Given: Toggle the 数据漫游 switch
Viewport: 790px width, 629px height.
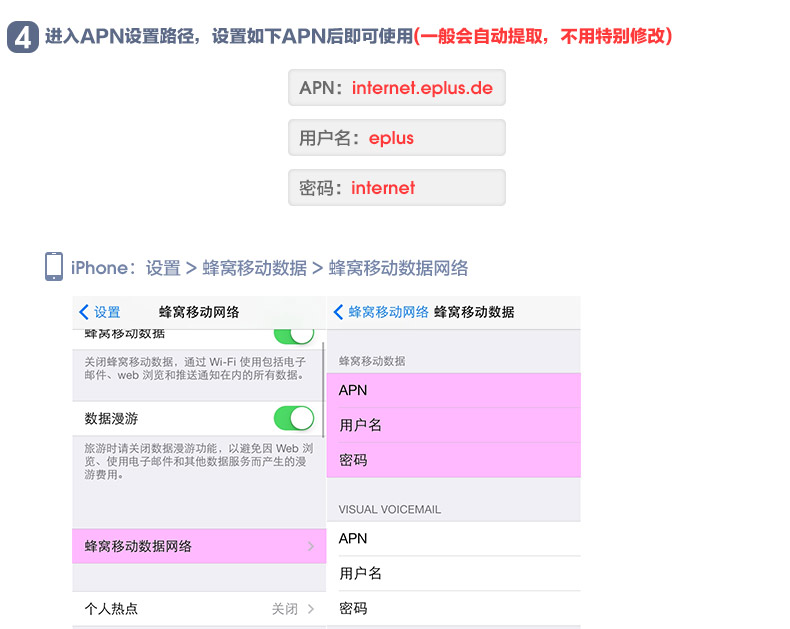Looking at the screenshot, I should (x=293, y=418).
